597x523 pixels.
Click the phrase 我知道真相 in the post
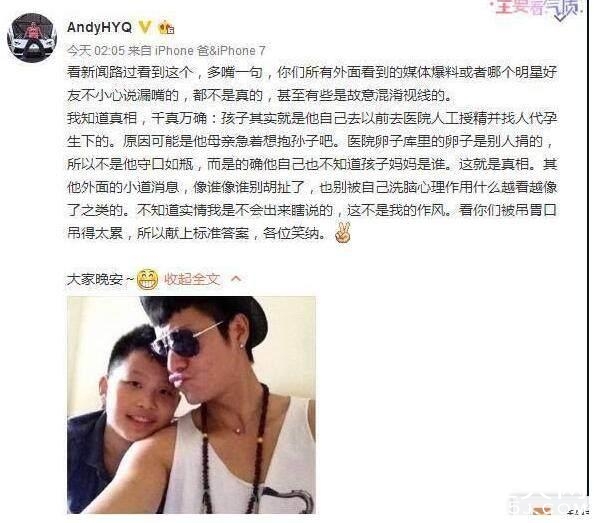[x=102, y=118]
